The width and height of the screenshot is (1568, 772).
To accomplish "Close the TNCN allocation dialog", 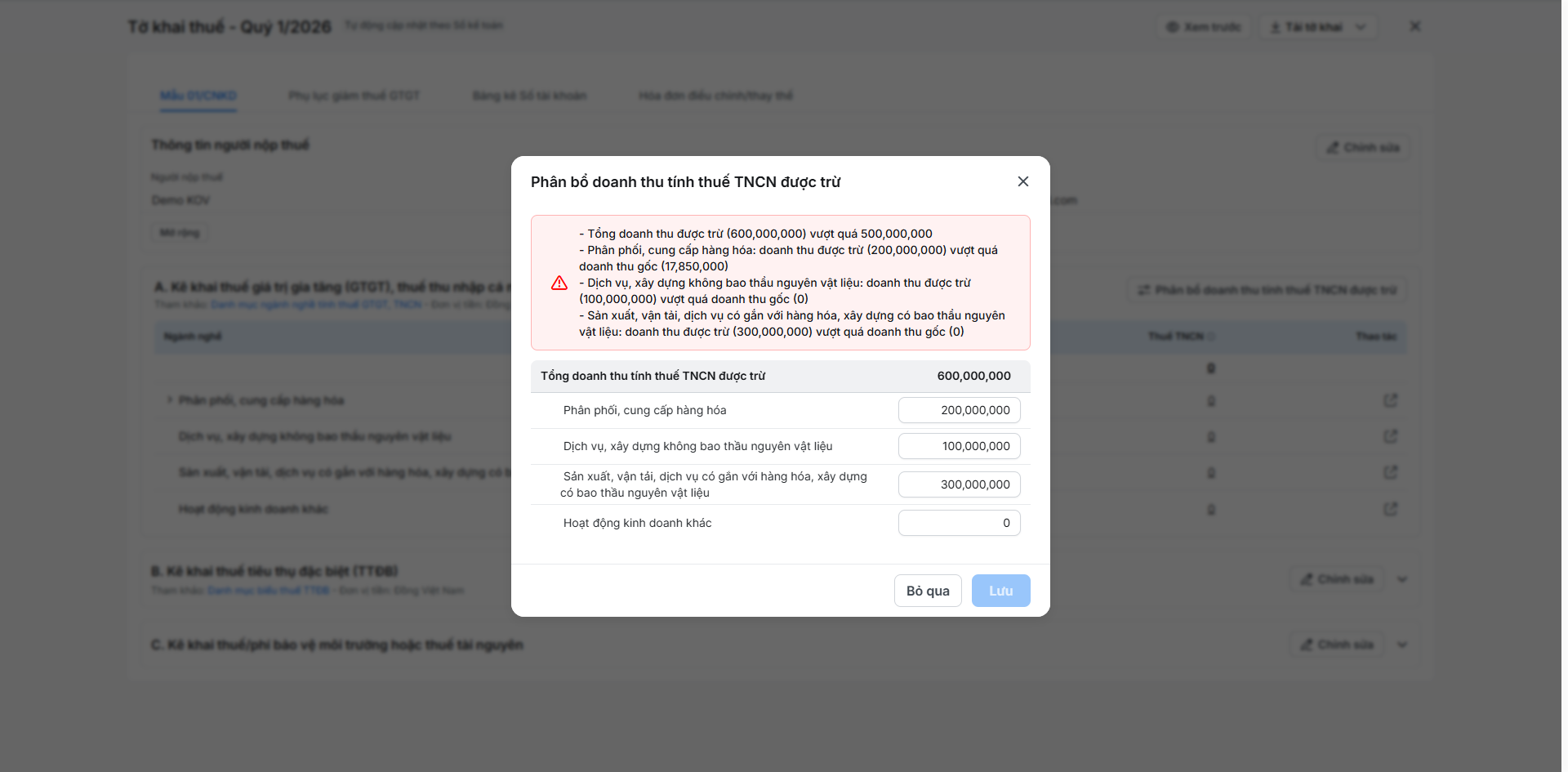I will click(x=1022, y=181).
